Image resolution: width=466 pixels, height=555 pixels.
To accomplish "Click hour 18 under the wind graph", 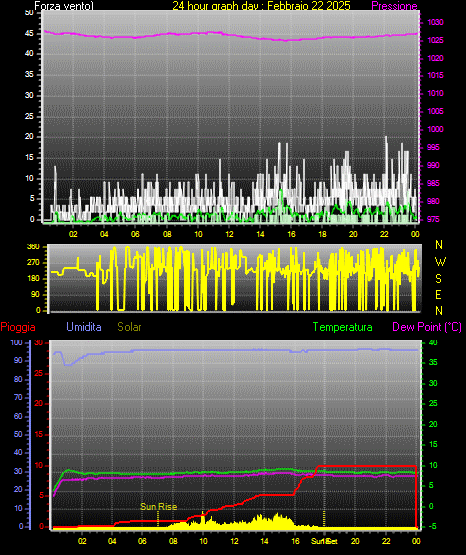I will tap(322, 234).
